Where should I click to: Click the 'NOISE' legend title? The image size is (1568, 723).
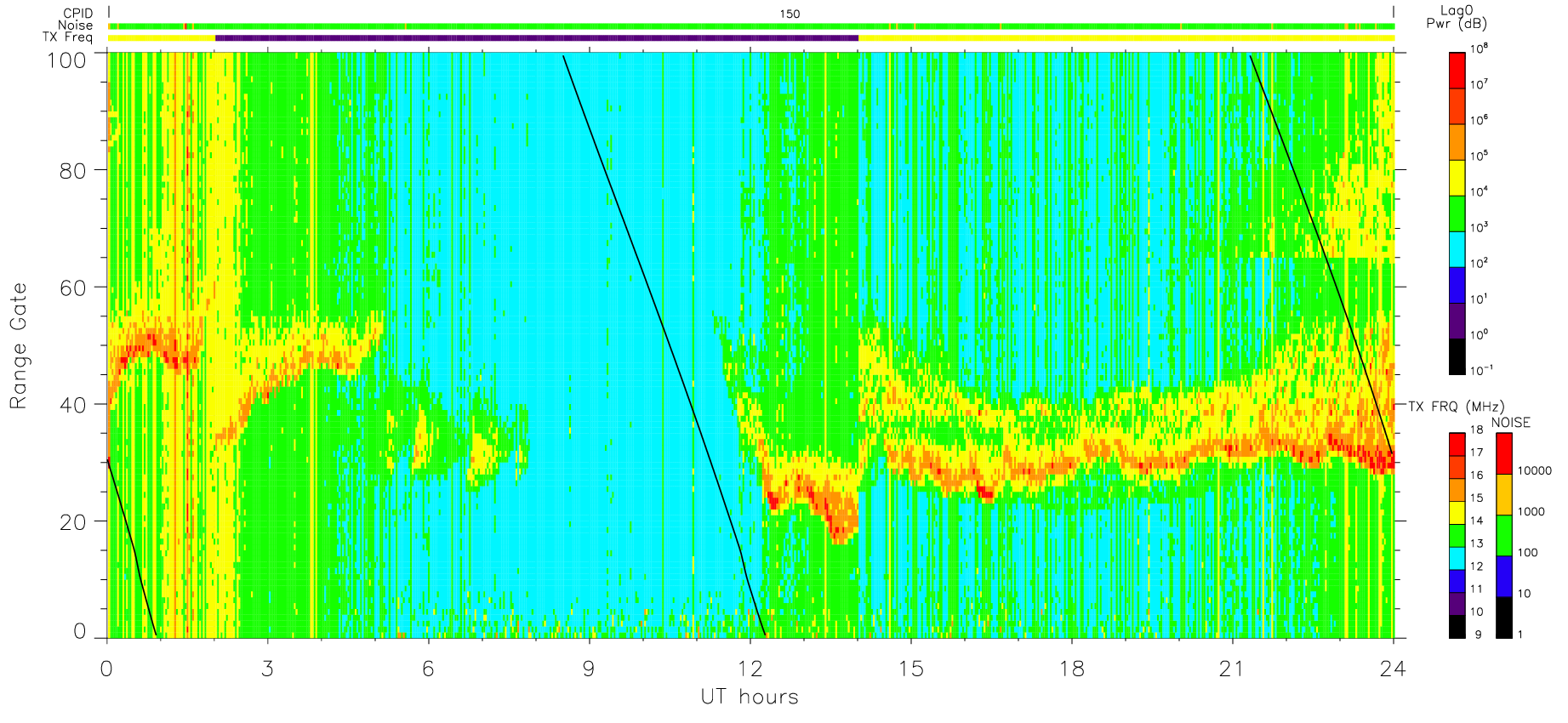[x=1510, y=423]
